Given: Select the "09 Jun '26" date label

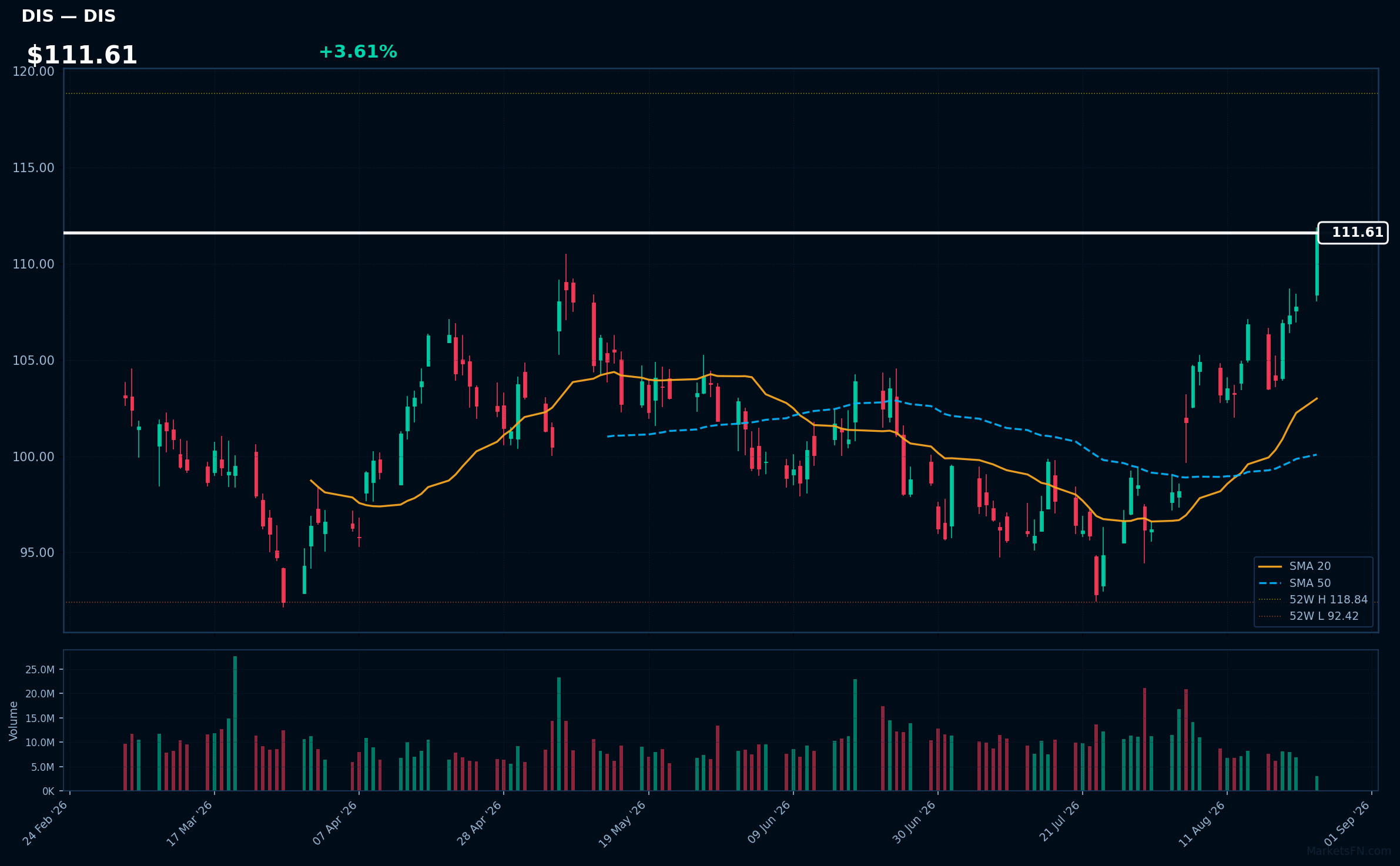Looking at the screenshot, I should tap(768, 823).
